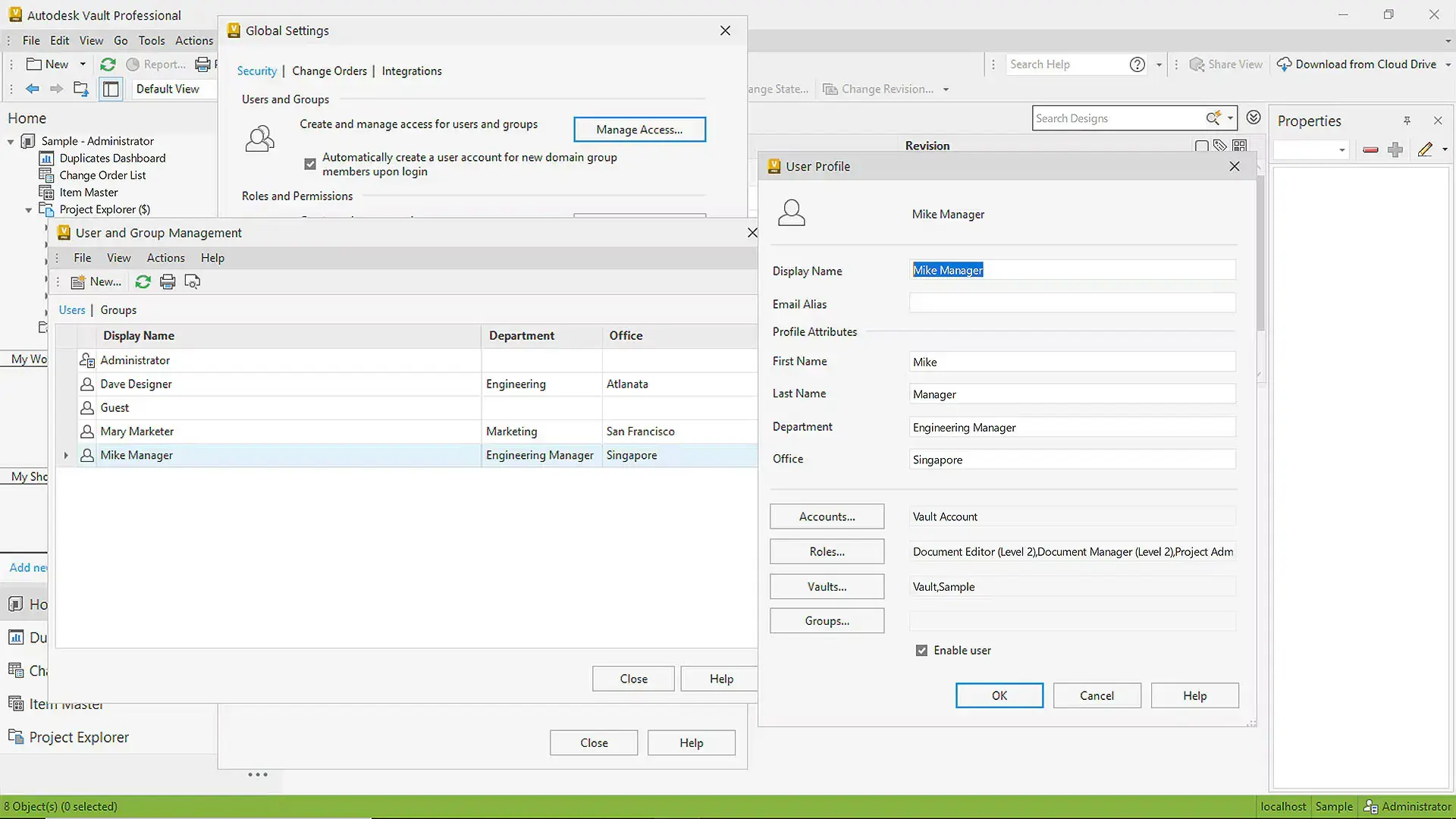Screen dimensions: 1456x819
Task: Click the Vaults... button in User Profile
Action: (x=827, y=587)
